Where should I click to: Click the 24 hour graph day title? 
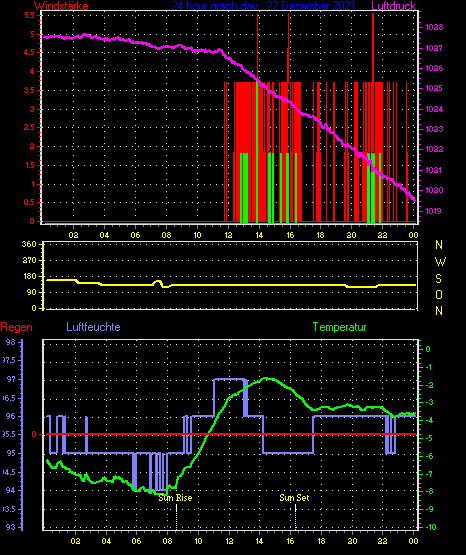pyautogui.click(x=263, y=5)
